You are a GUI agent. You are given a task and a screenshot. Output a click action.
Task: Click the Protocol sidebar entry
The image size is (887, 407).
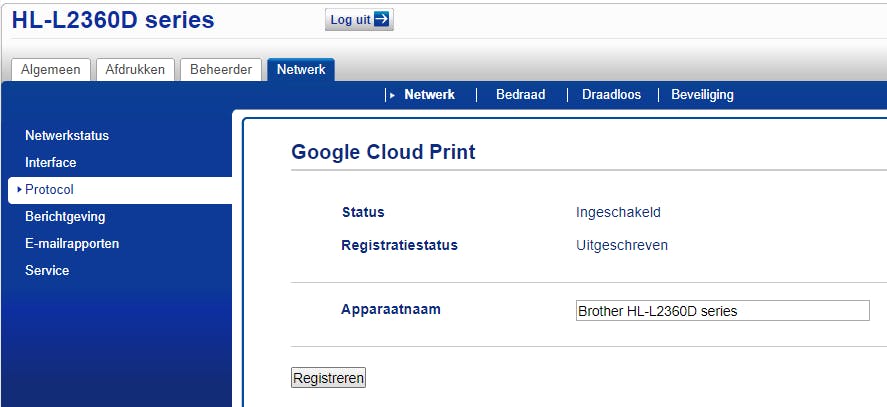click(x=50, y=190)
